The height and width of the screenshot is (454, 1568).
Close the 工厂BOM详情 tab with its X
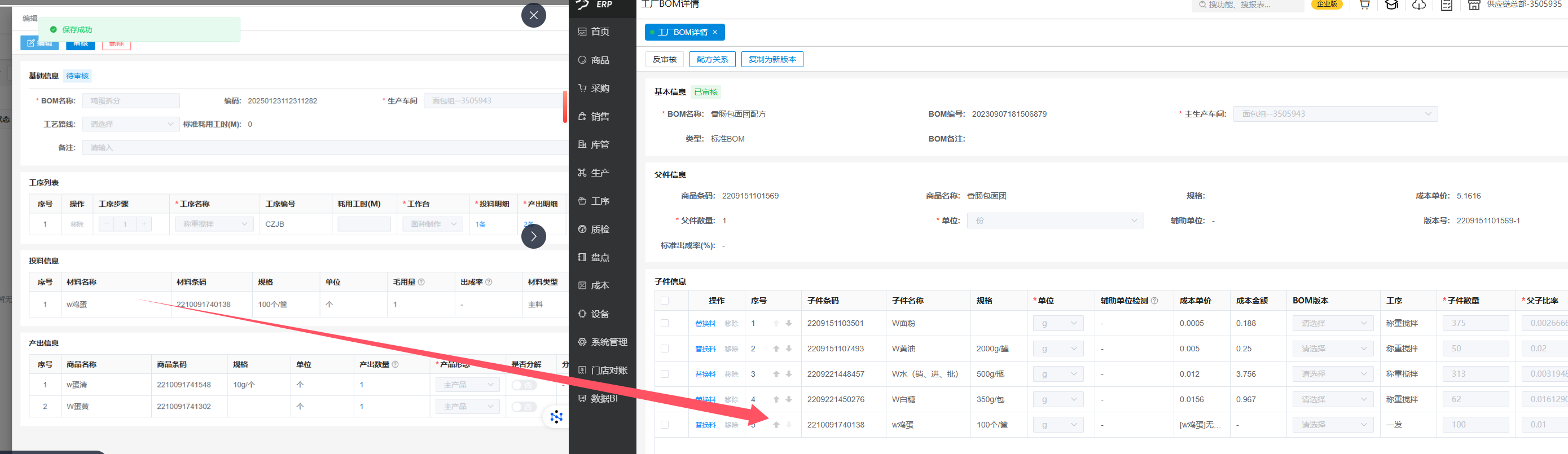(715, 32)
